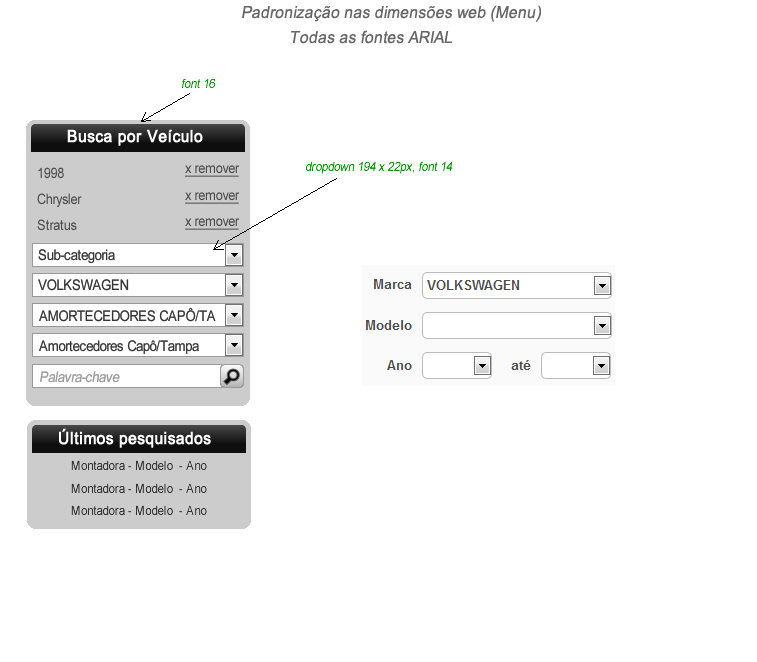Click x remover next to Stratus
The image size is (757, 662).
(x=211, y=222)
